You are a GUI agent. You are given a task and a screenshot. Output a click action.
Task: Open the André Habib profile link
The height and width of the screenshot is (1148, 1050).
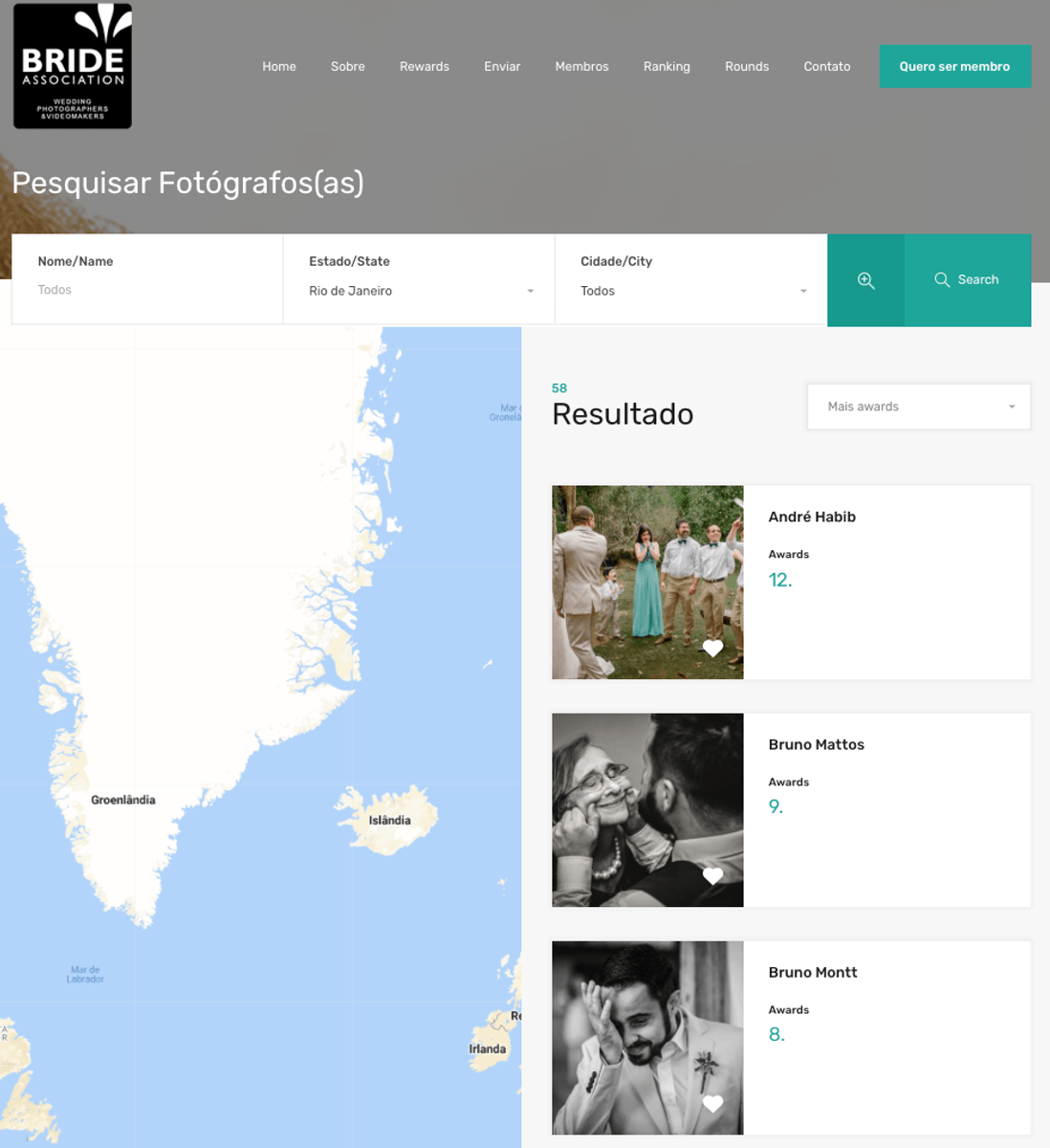pyautogui.click(x=812, y=517)
